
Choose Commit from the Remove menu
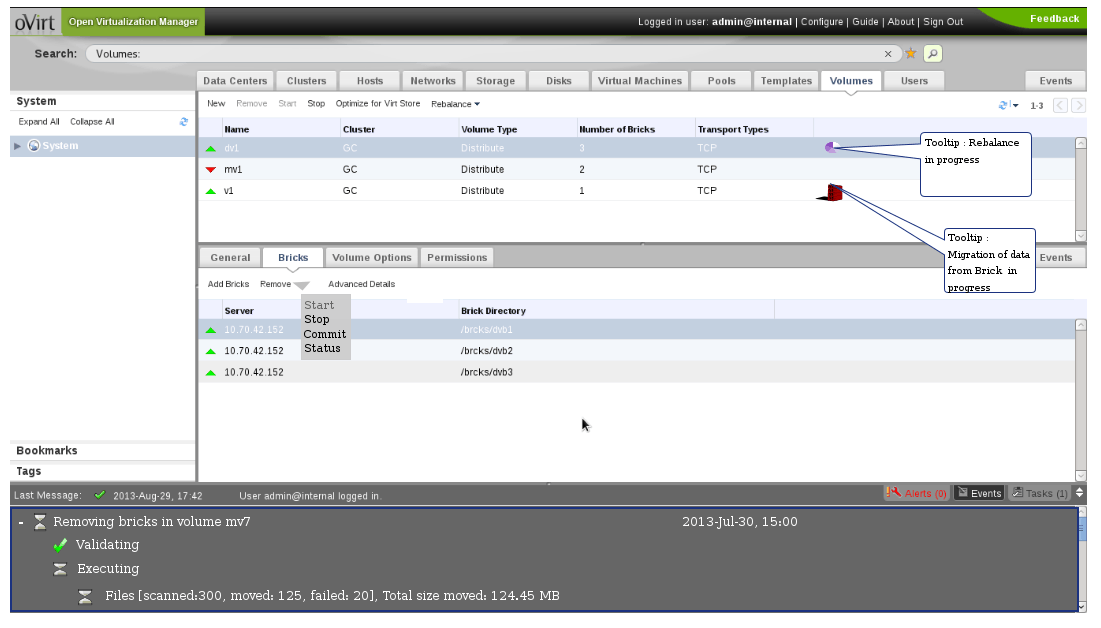click(325, 334)
